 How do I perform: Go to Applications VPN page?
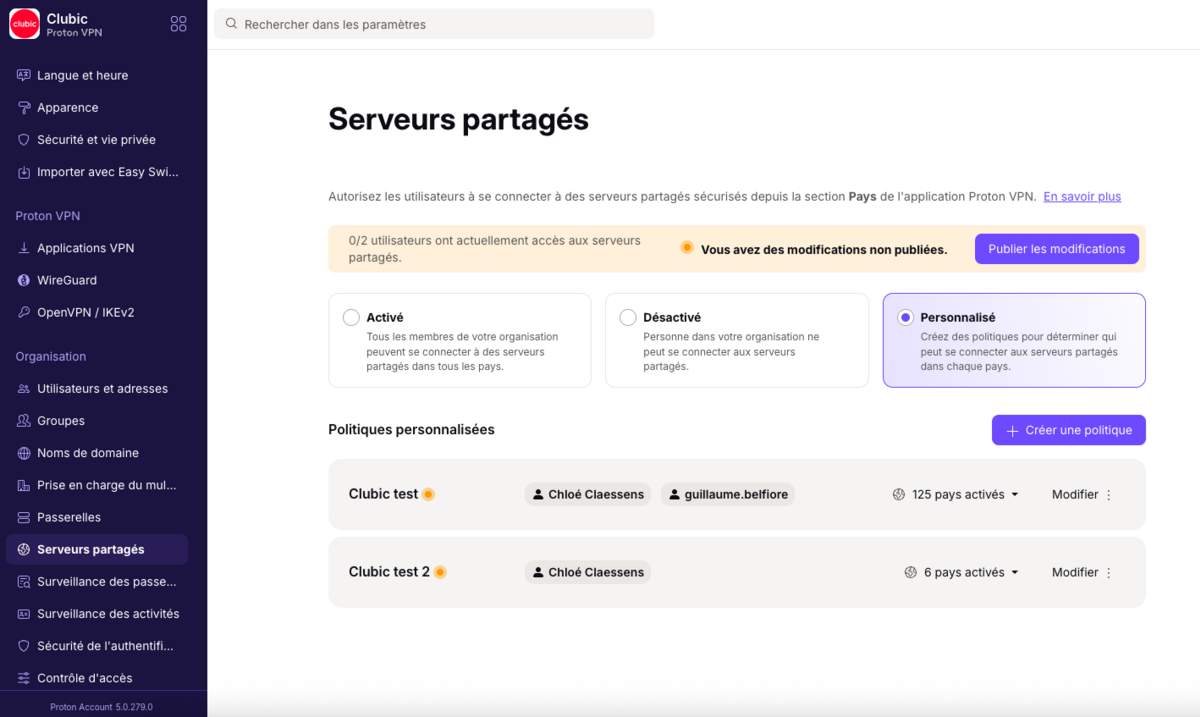(x=96, y=248)
